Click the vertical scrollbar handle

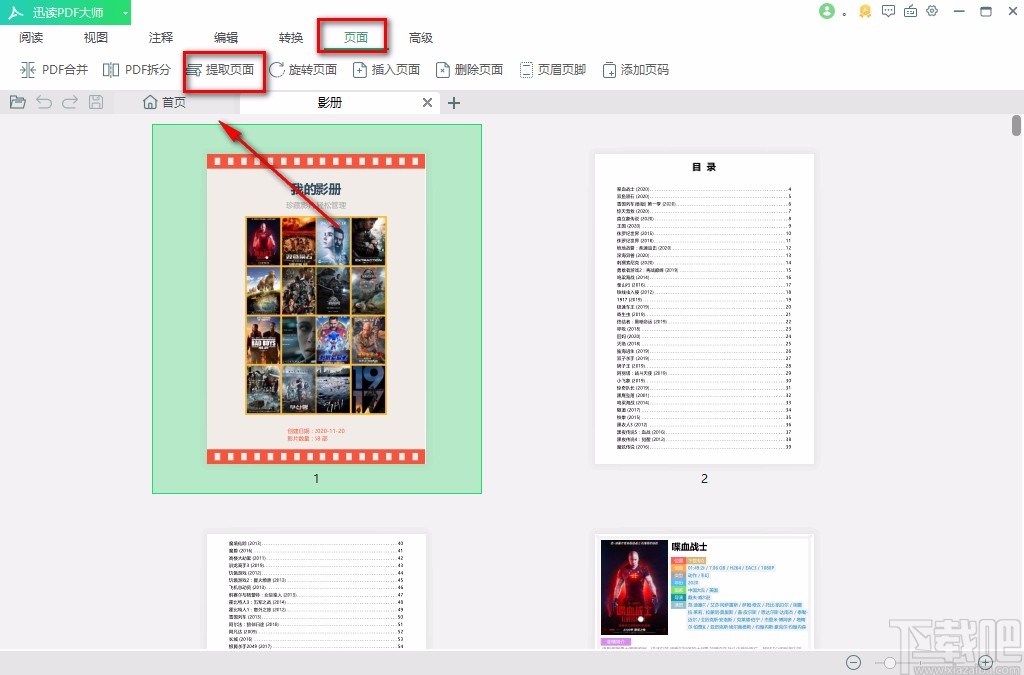pyautogui.click(x=1016, y=125)
